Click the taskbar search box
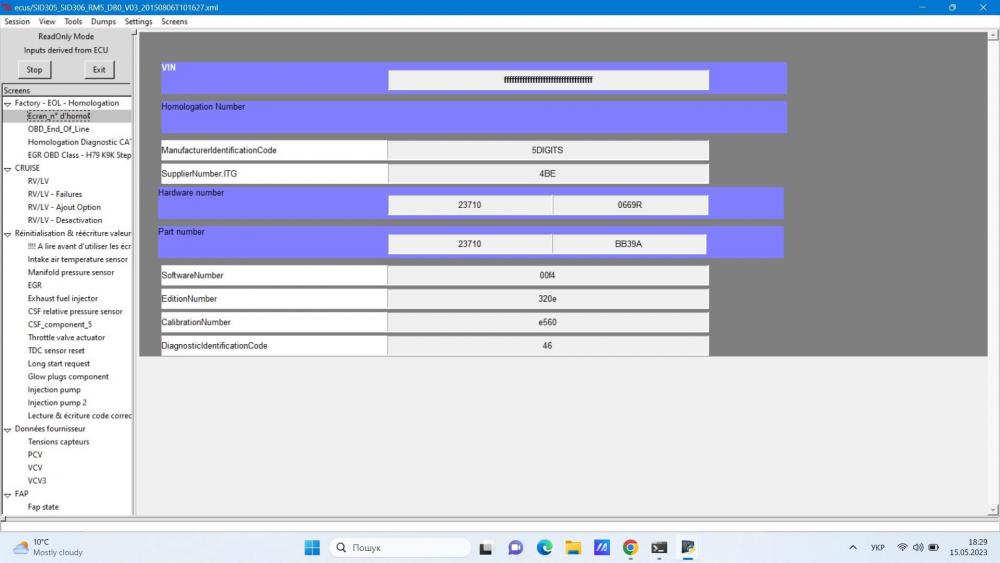 tap(401, 548)
